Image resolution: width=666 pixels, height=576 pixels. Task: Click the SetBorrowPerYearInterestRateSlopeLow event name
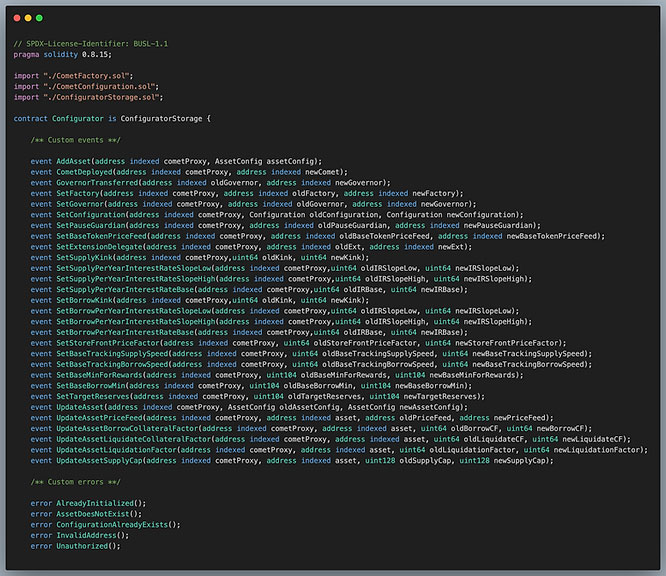tap(133, 311)
